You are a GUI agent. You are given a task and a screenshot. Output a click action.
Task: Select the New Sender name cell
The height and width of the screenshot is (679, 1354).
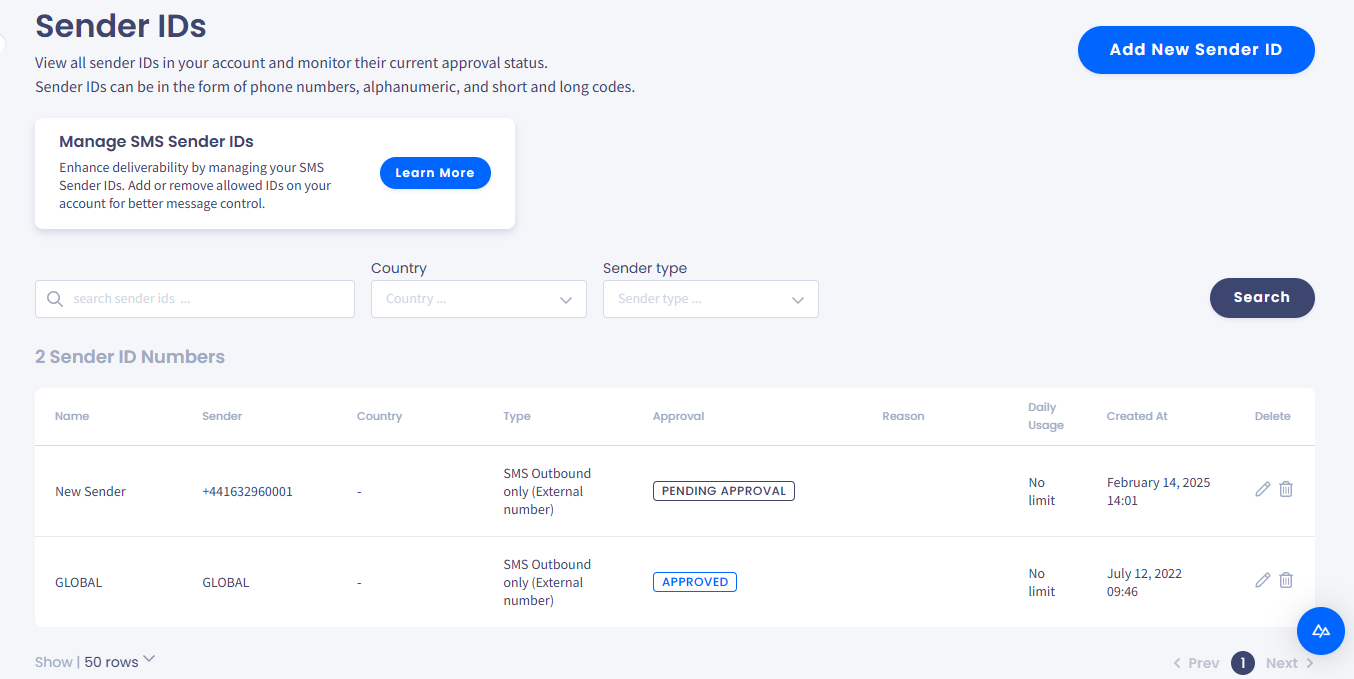pyautogui.click(x=90, y=491)
